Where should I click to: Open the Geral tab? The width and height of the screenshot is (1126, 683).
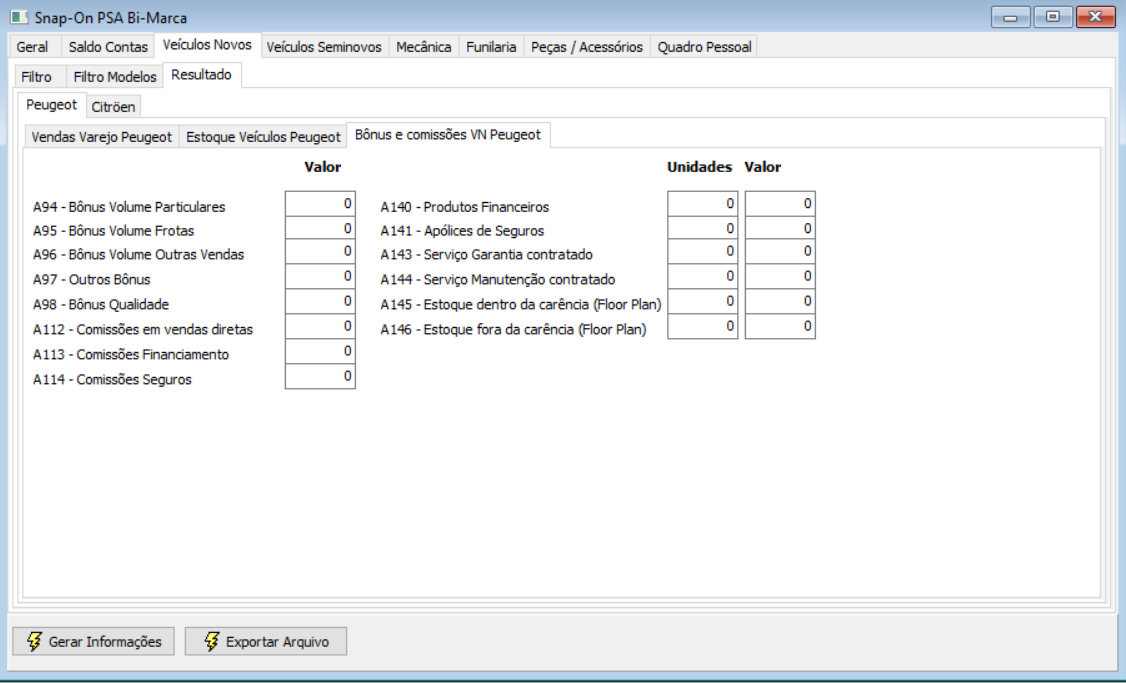32,47
